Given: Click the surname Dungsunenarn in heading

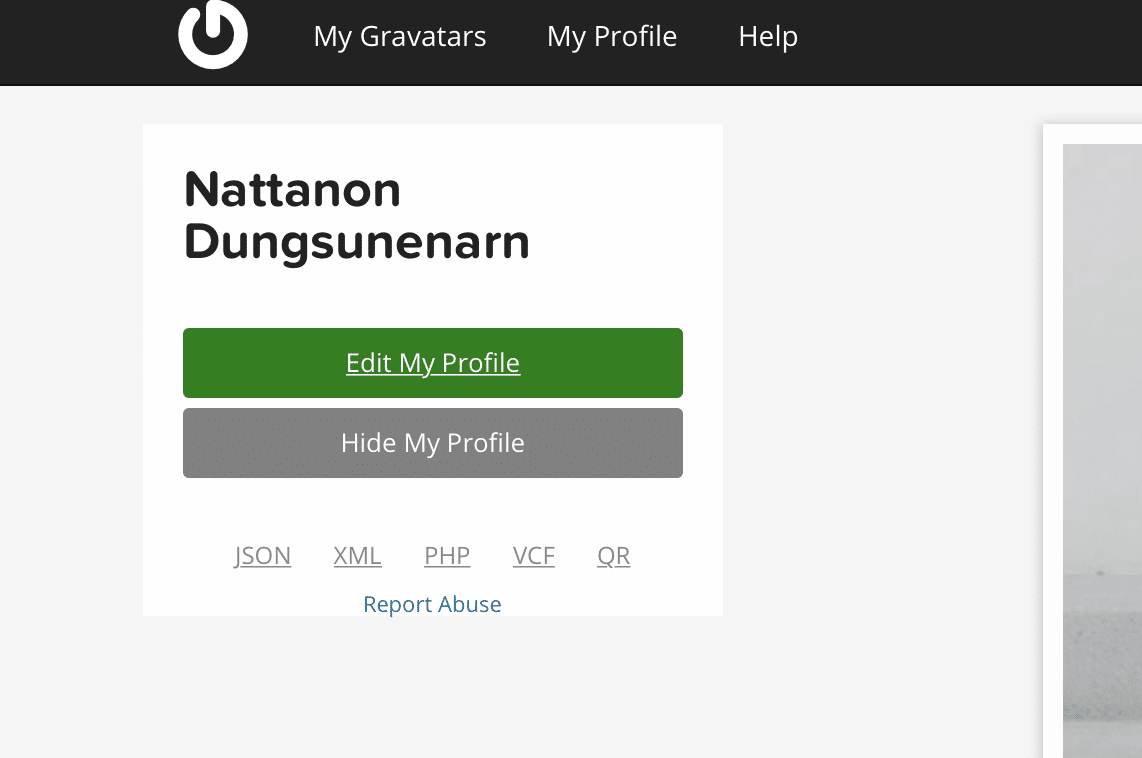Looking at the screenshot, I should pos(356,242).
